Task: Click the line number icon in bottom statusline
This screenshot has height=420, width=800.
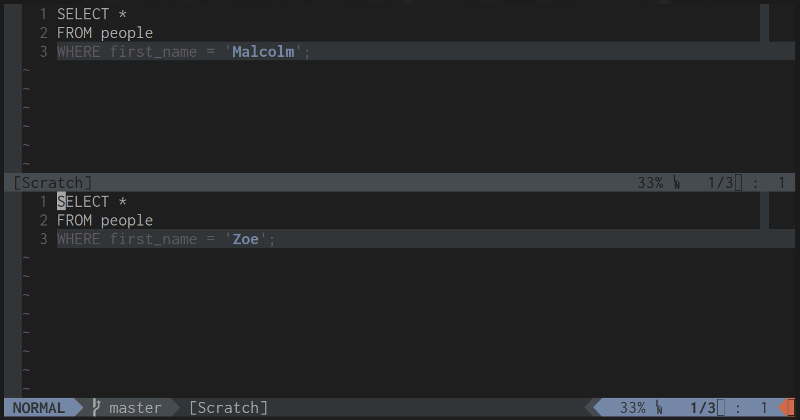Action: (659, 408)
